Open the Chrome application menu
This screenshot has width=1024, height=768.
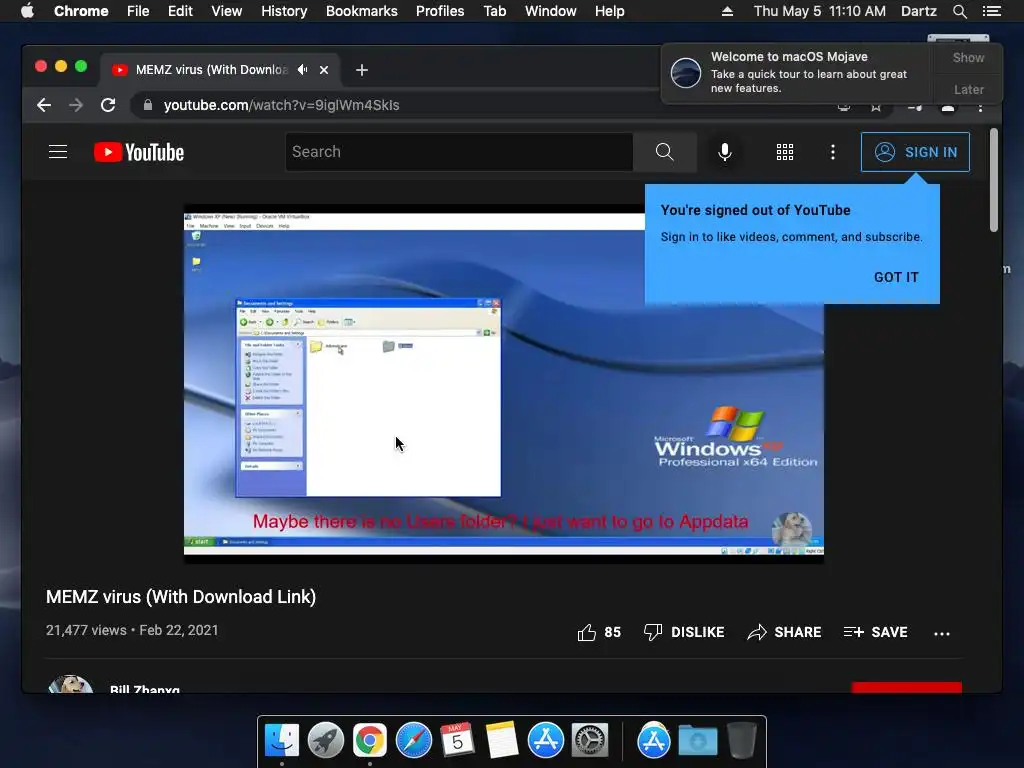pyautogui.click(x=81, y=11)
